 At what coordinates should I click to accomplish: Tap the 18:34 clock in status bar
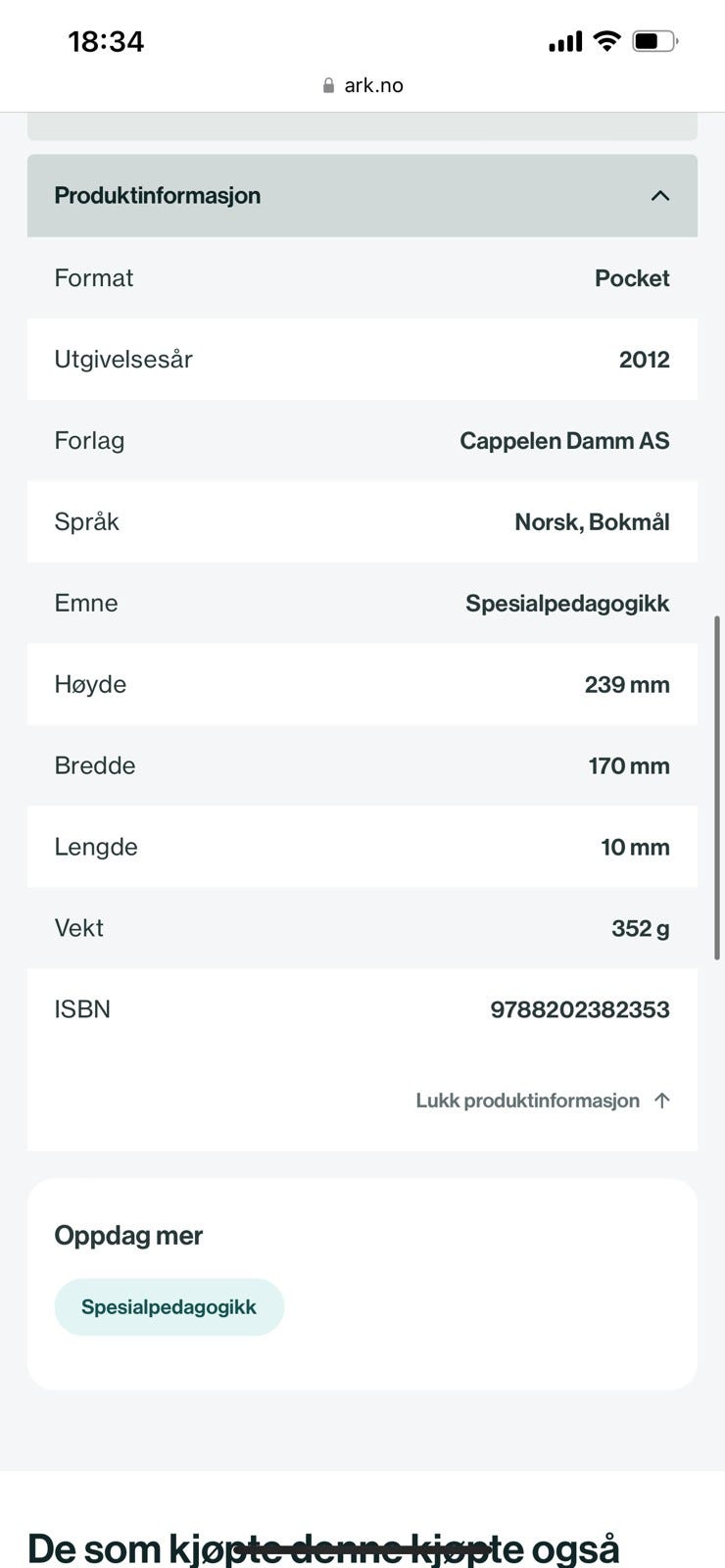tap(106, 42)
